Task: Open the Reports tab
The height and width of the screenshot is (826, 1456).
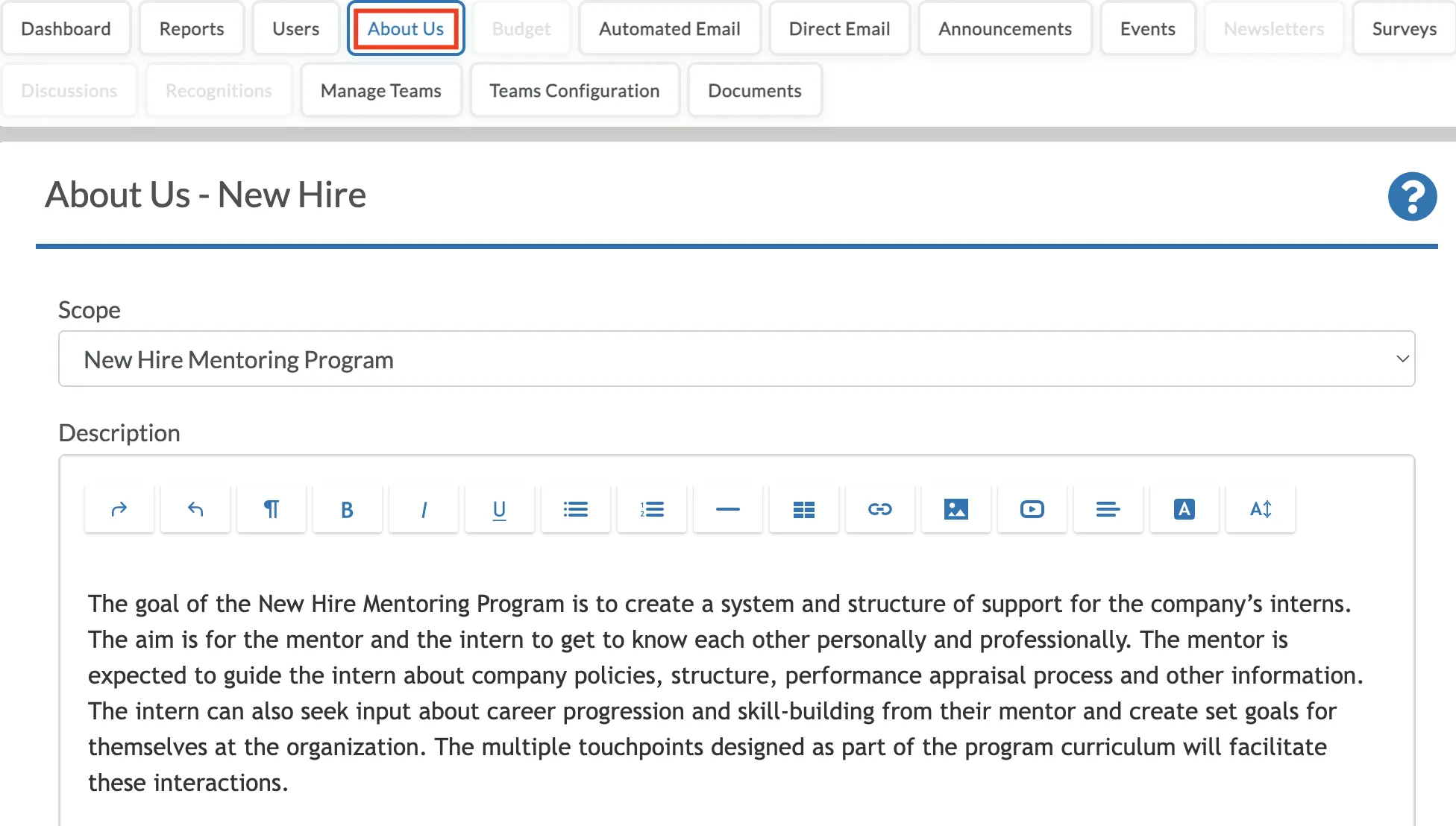Action: coord(192,28)
